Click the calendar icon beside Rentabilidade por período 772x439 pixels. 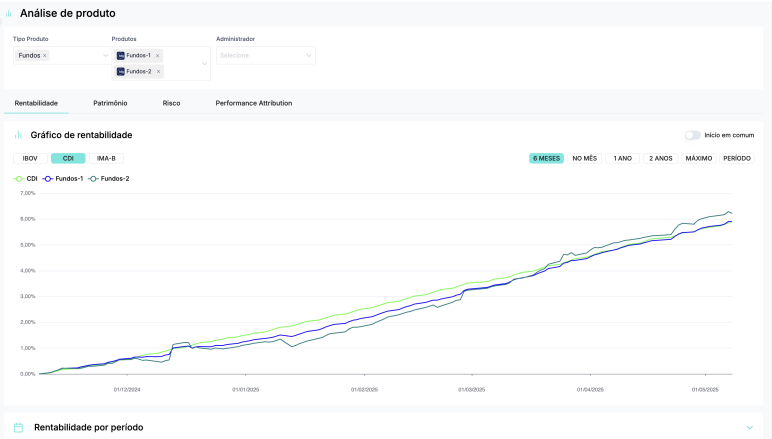tap(18, 427)
